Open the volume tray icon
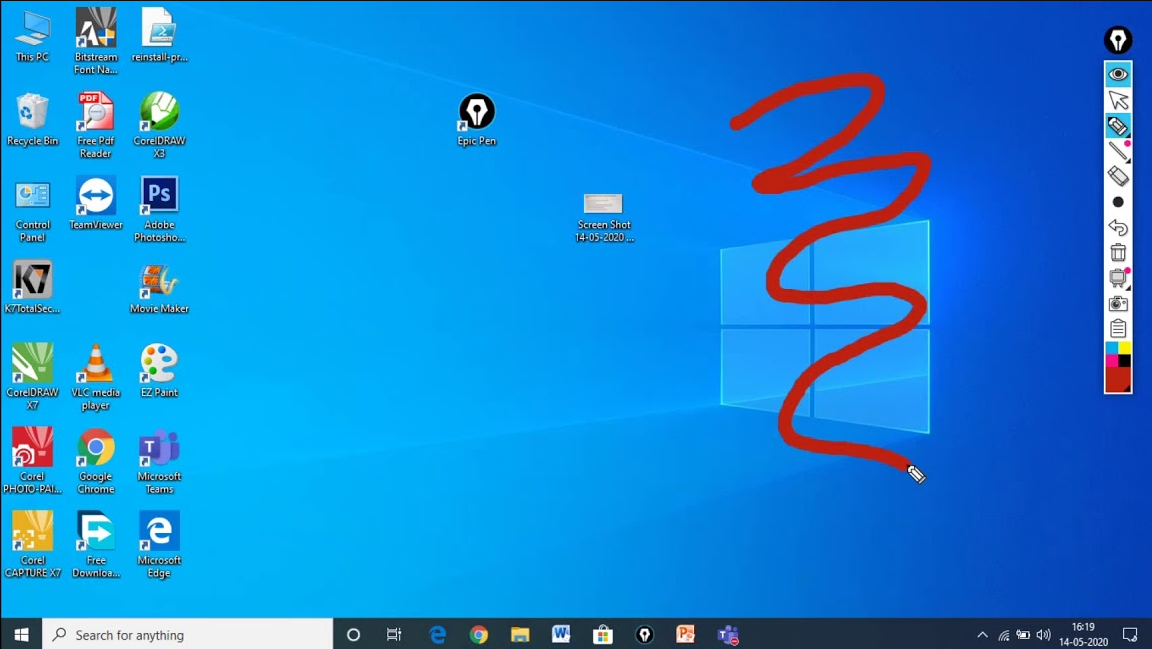 point(1043,635)
